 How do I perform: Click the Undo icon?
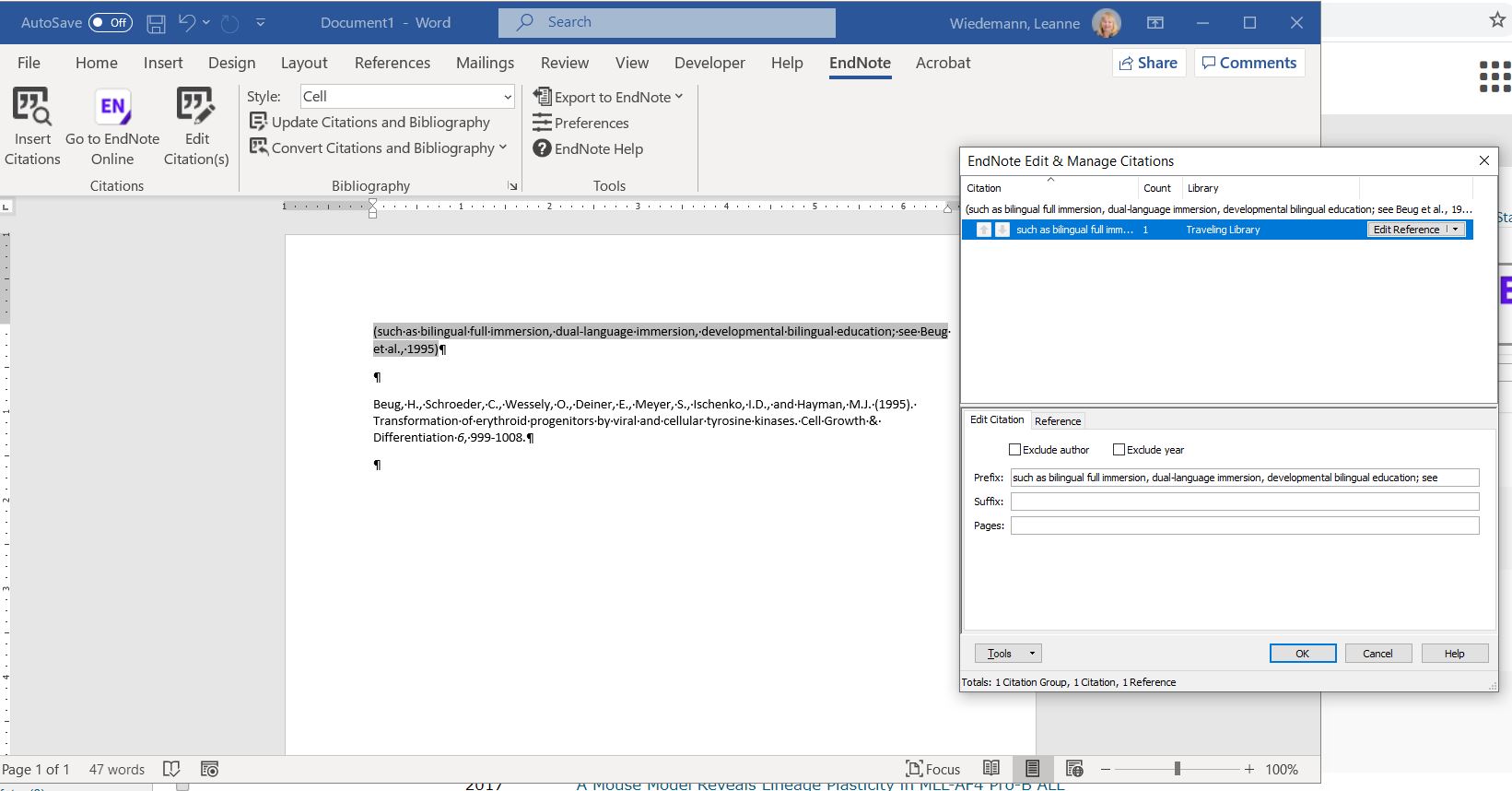[x=187, y=23]
